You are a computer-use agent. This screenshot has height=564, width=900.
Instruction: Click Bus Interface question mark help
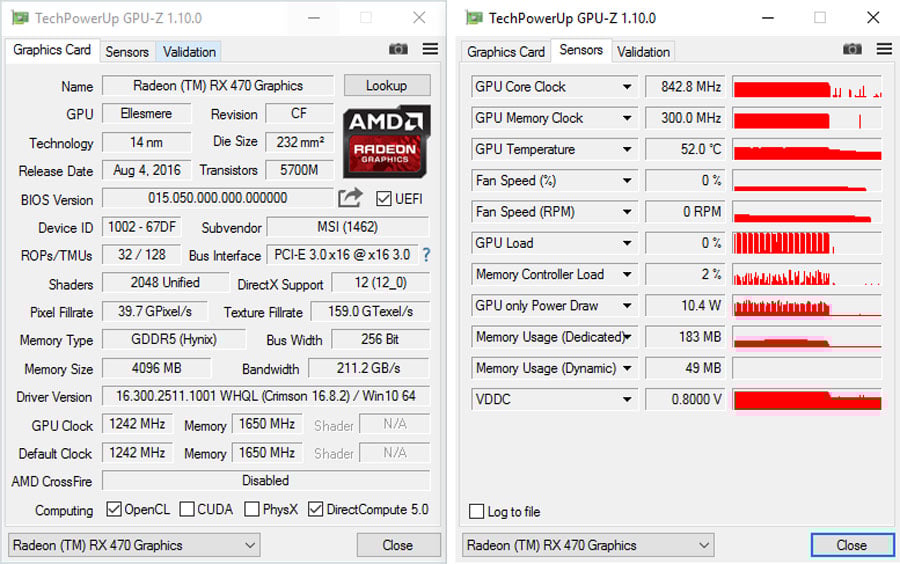(426, 255)
